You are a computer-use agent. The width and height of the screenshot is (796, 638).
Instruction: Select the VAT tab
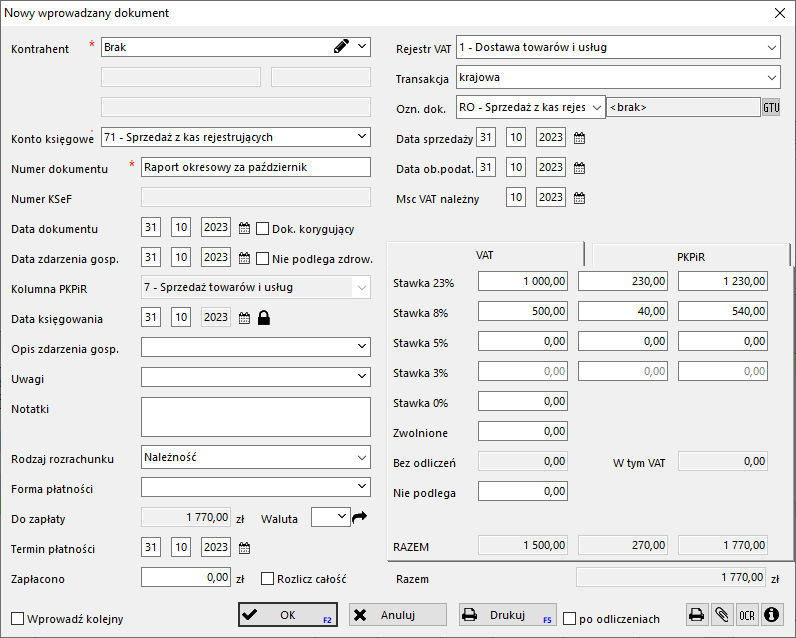pos(484,255)
